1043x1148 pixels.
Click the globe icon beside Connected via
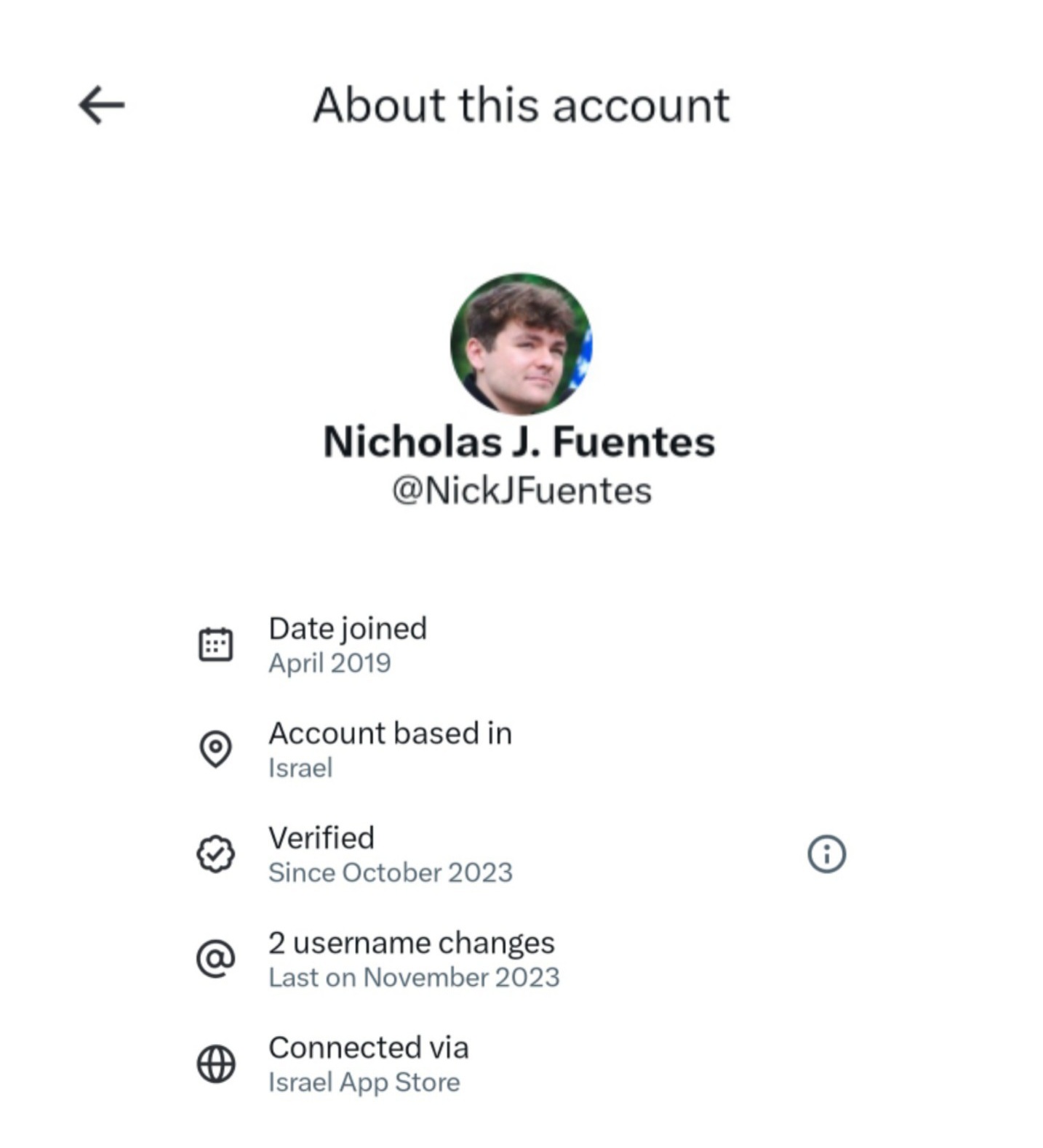pos(215,1064)
